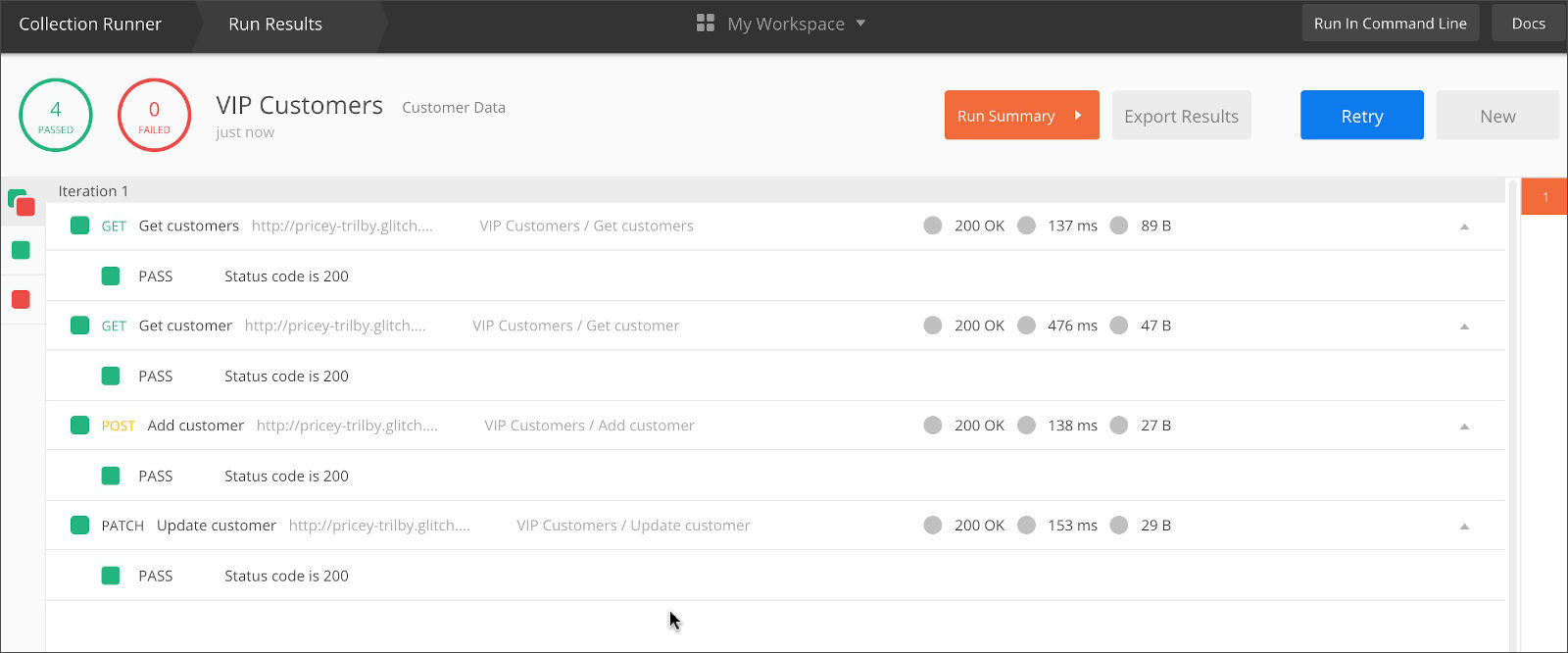Filter by passed tests green square
The width and height of the screenshot is (1568, 653).
click(x=21, y=251)
